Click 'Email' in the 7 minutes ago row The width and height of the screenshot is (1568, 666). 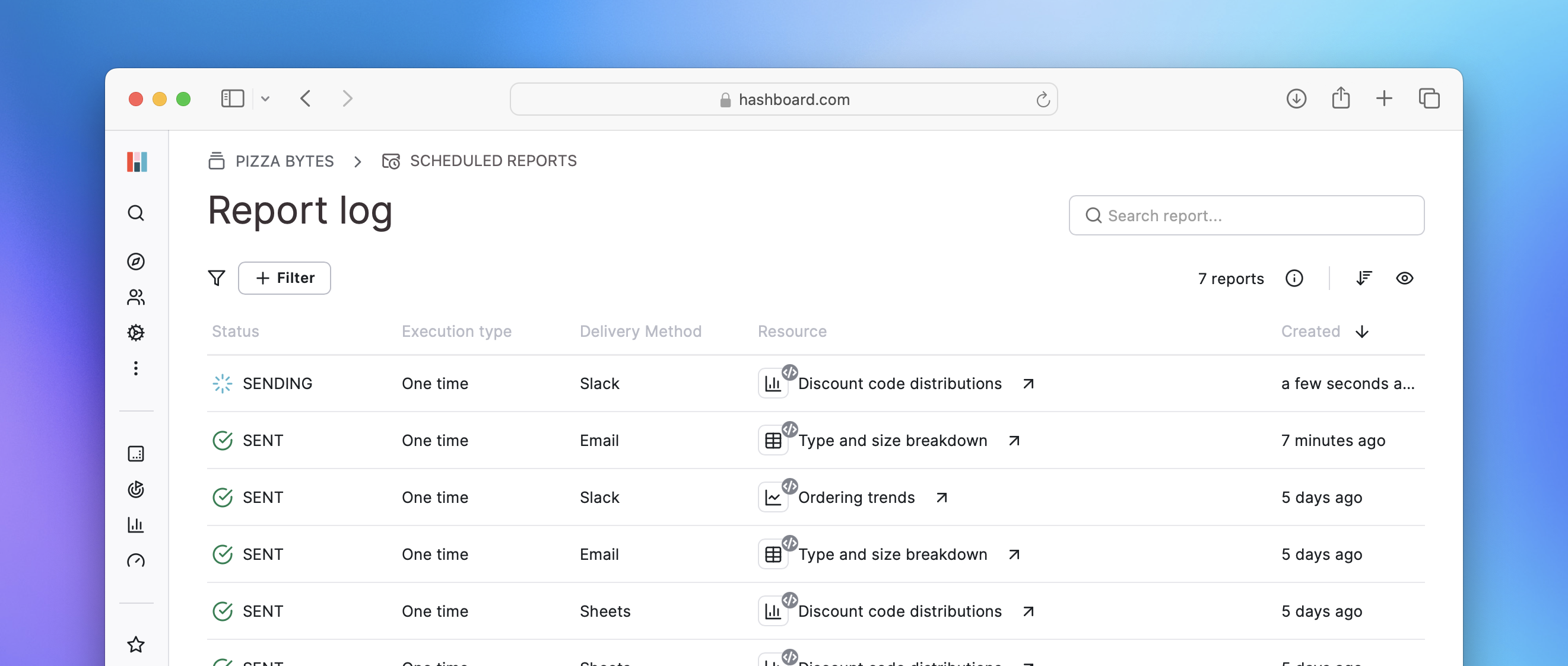[x=599, y=441]
